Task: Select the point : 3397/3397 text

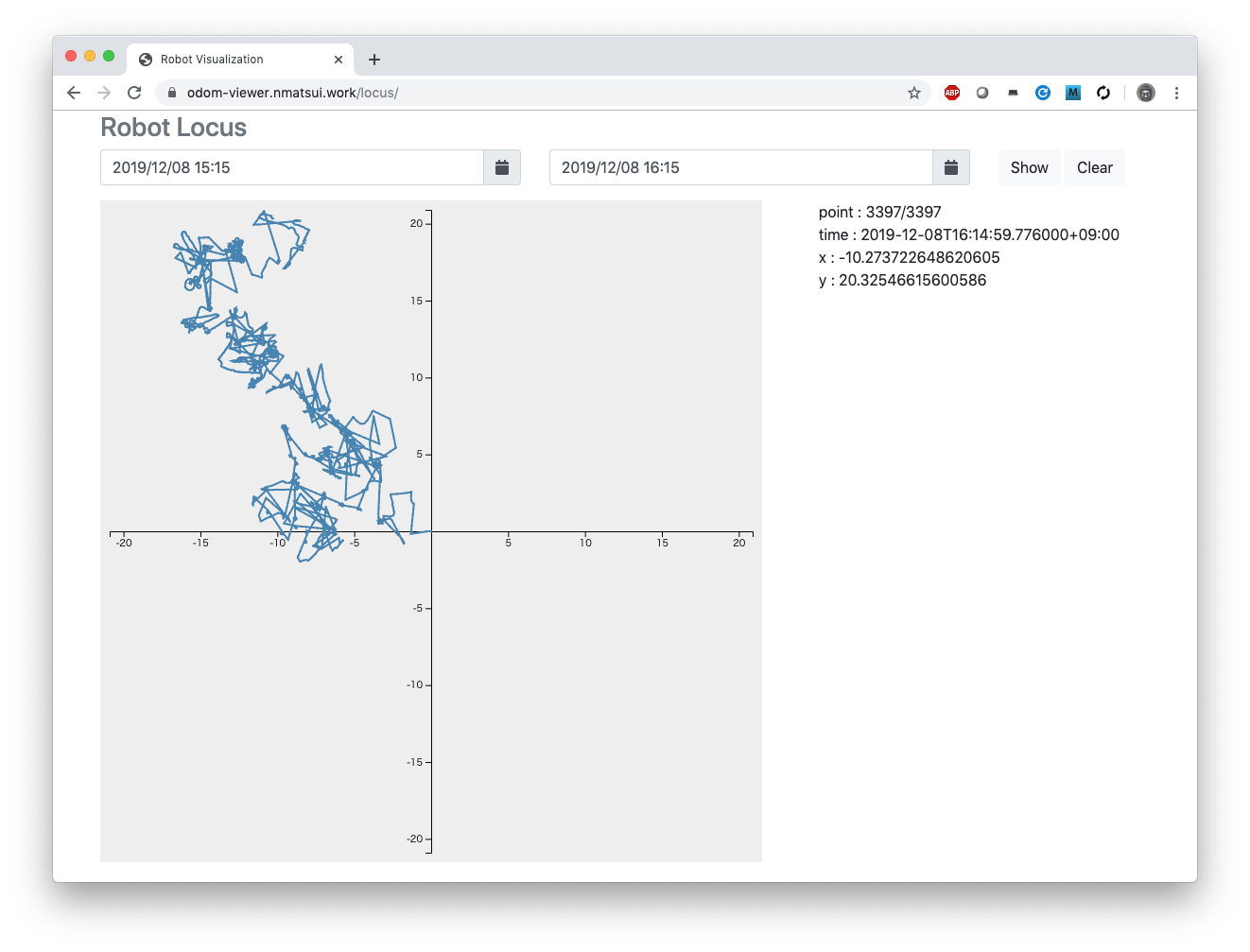Action: (880, 212)
